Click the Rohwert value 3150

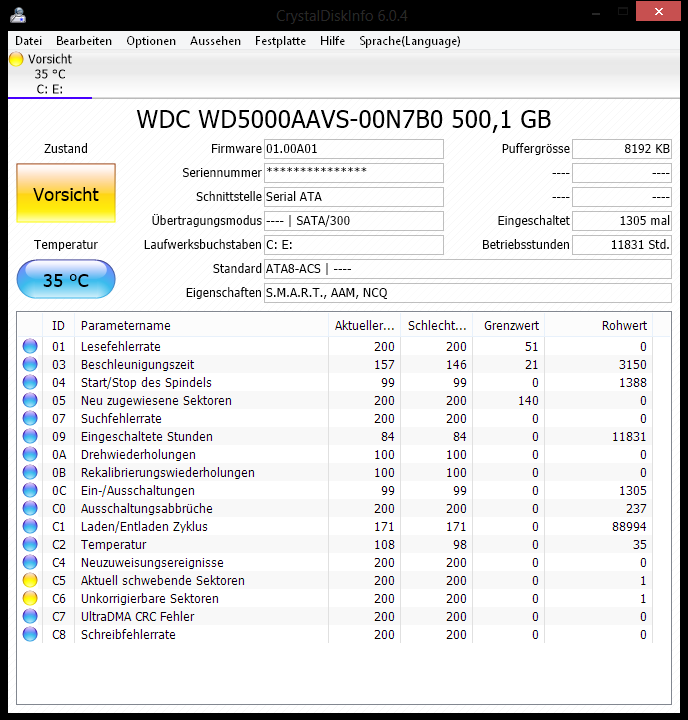(632, 365)
